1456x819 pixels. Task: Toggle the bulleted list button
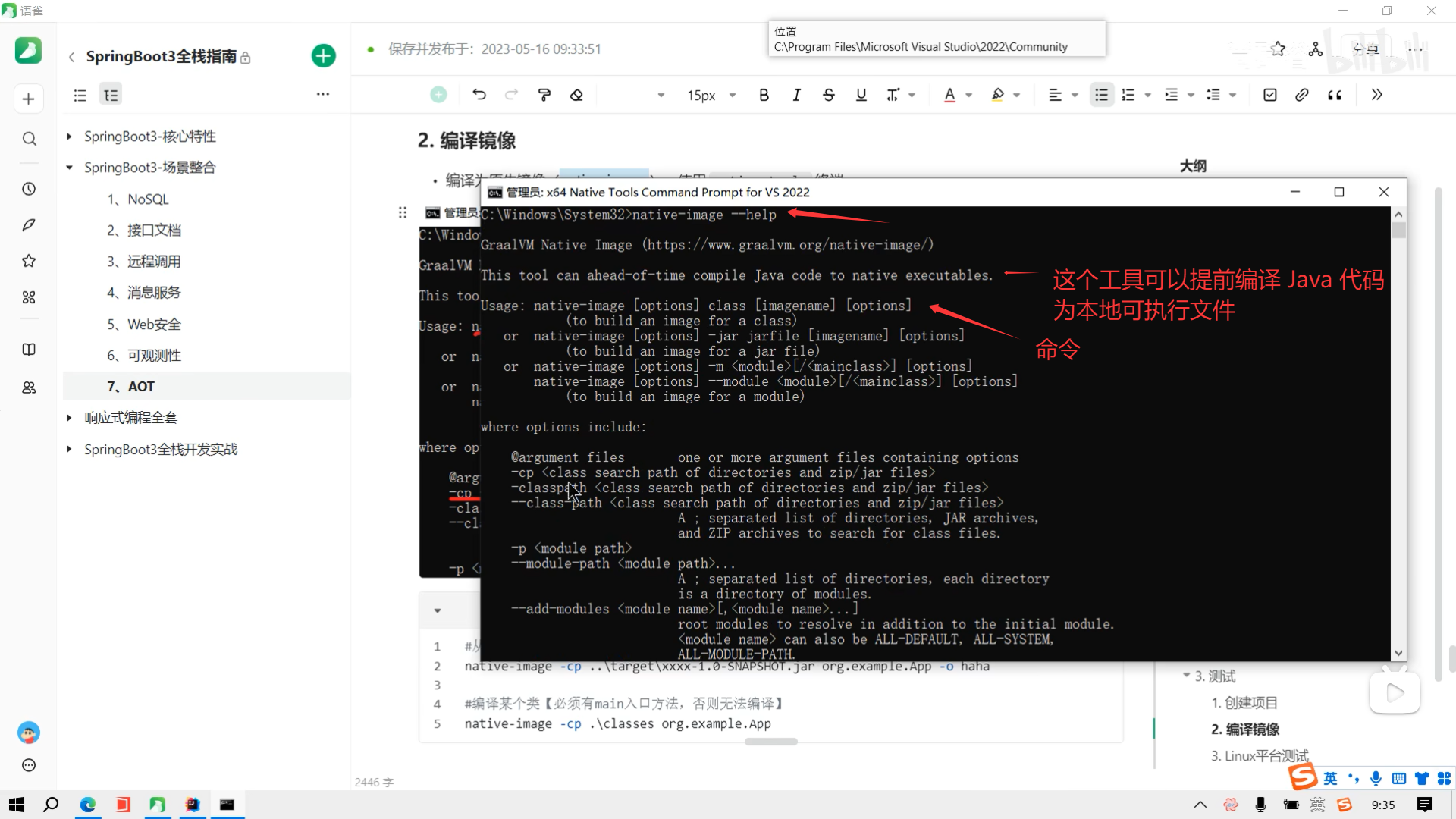point(1101,95)
